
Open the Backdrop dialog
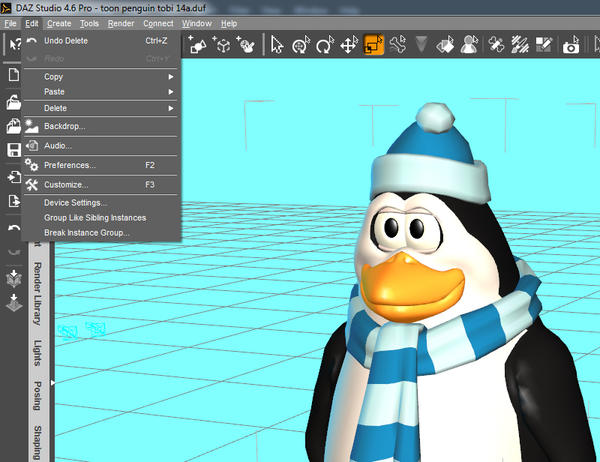(101, 126)
